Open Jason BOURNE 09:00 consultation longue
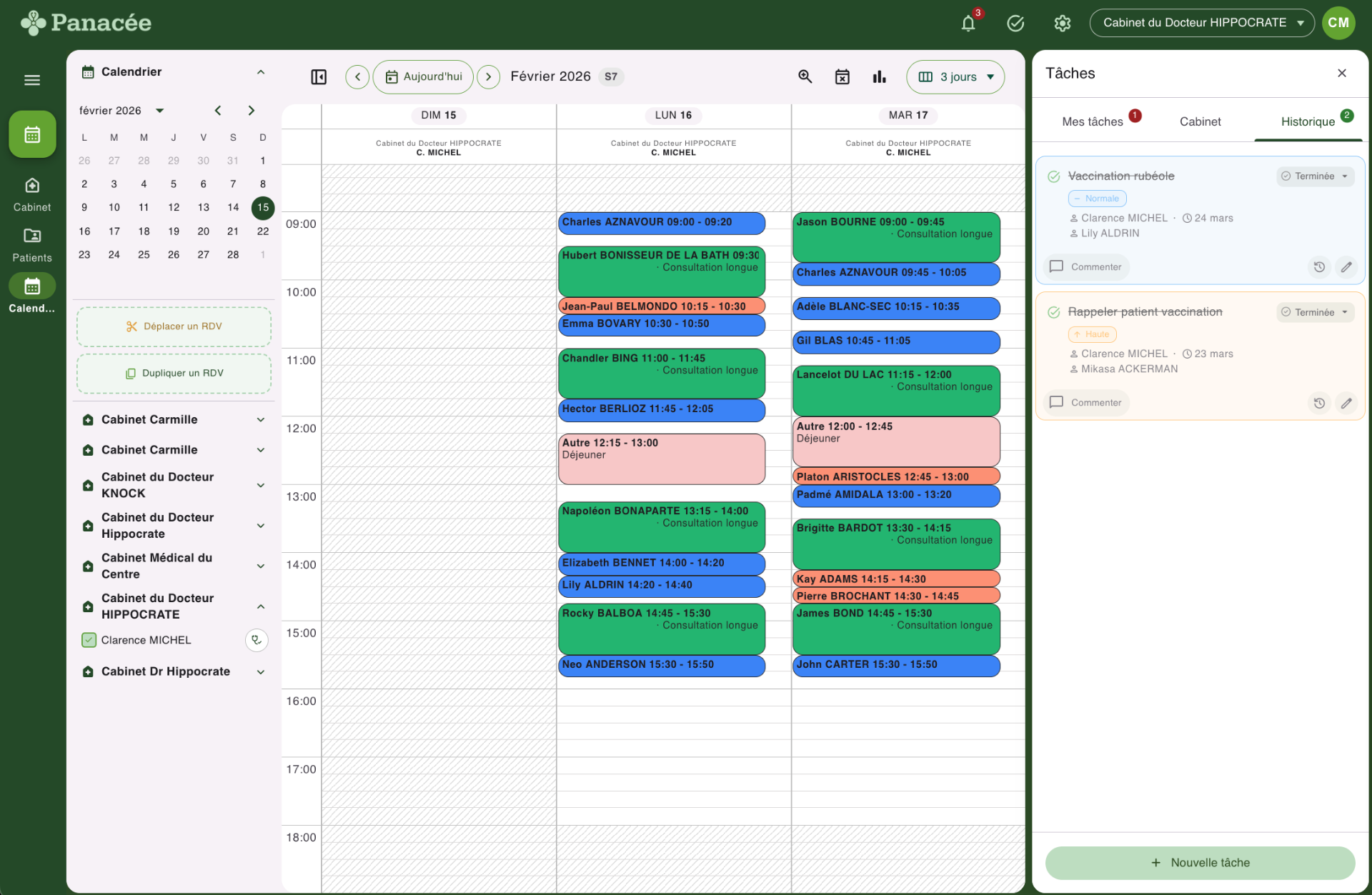Viewport: 1372px width, 895px height. tap(896, 237)
